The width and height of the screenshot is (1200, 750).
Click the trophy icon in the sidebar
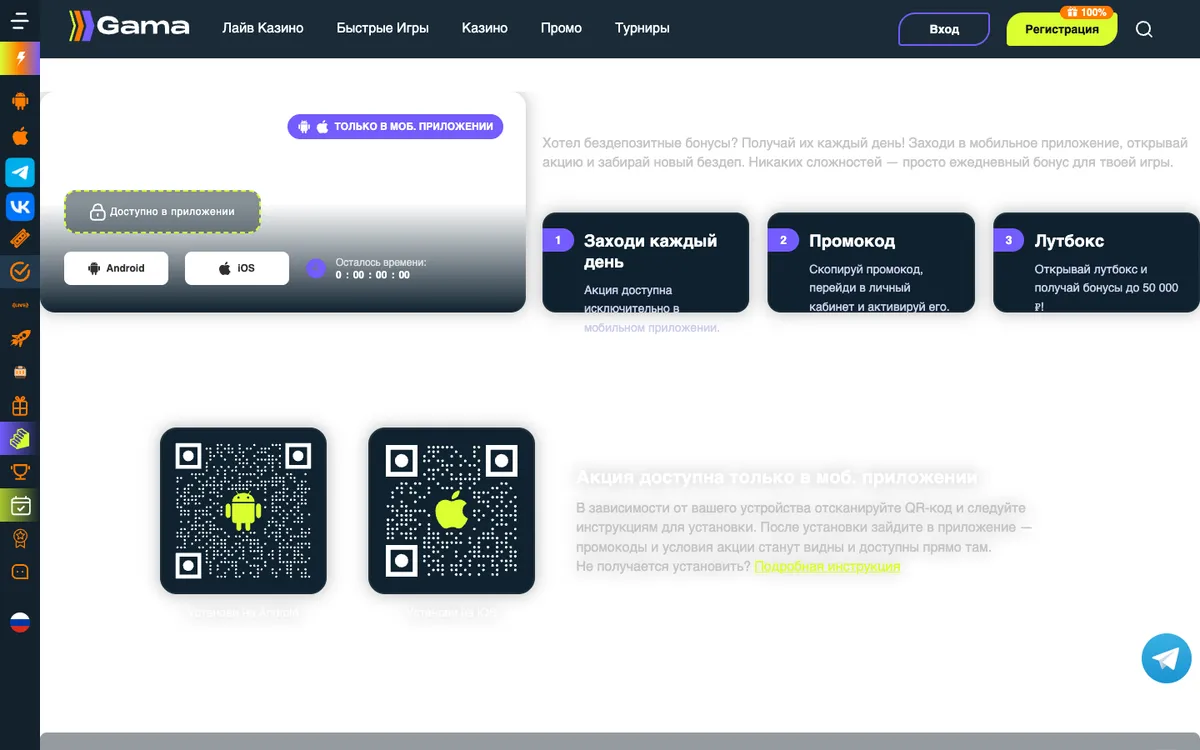coord(20,471)
